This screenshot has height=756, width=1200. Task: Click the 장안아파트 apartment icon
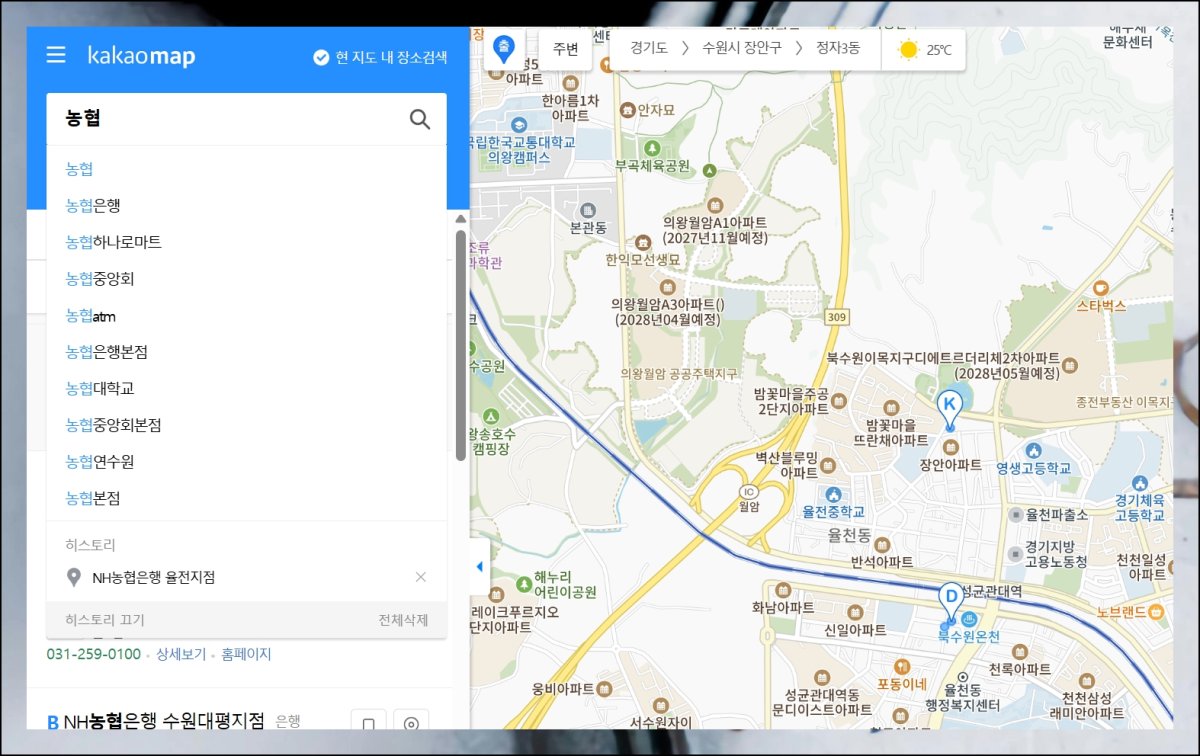[950, 446]
